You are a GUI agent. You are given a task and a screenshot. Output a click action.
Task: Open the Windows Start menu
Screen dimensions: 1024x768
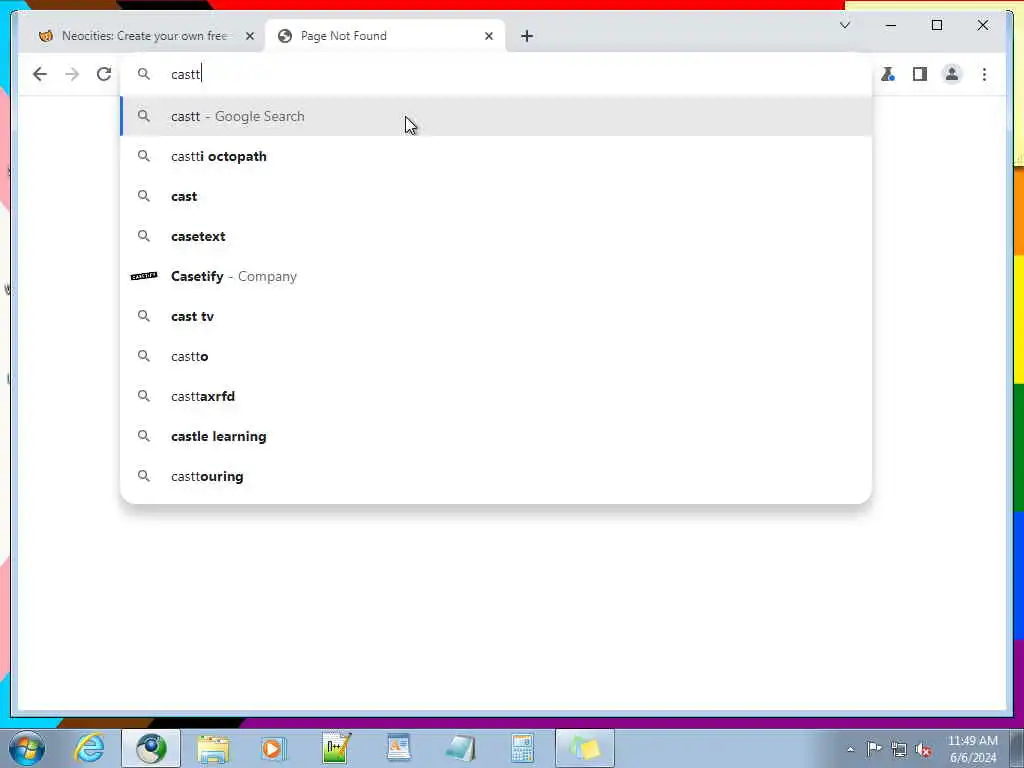click(x=27, y=748)
